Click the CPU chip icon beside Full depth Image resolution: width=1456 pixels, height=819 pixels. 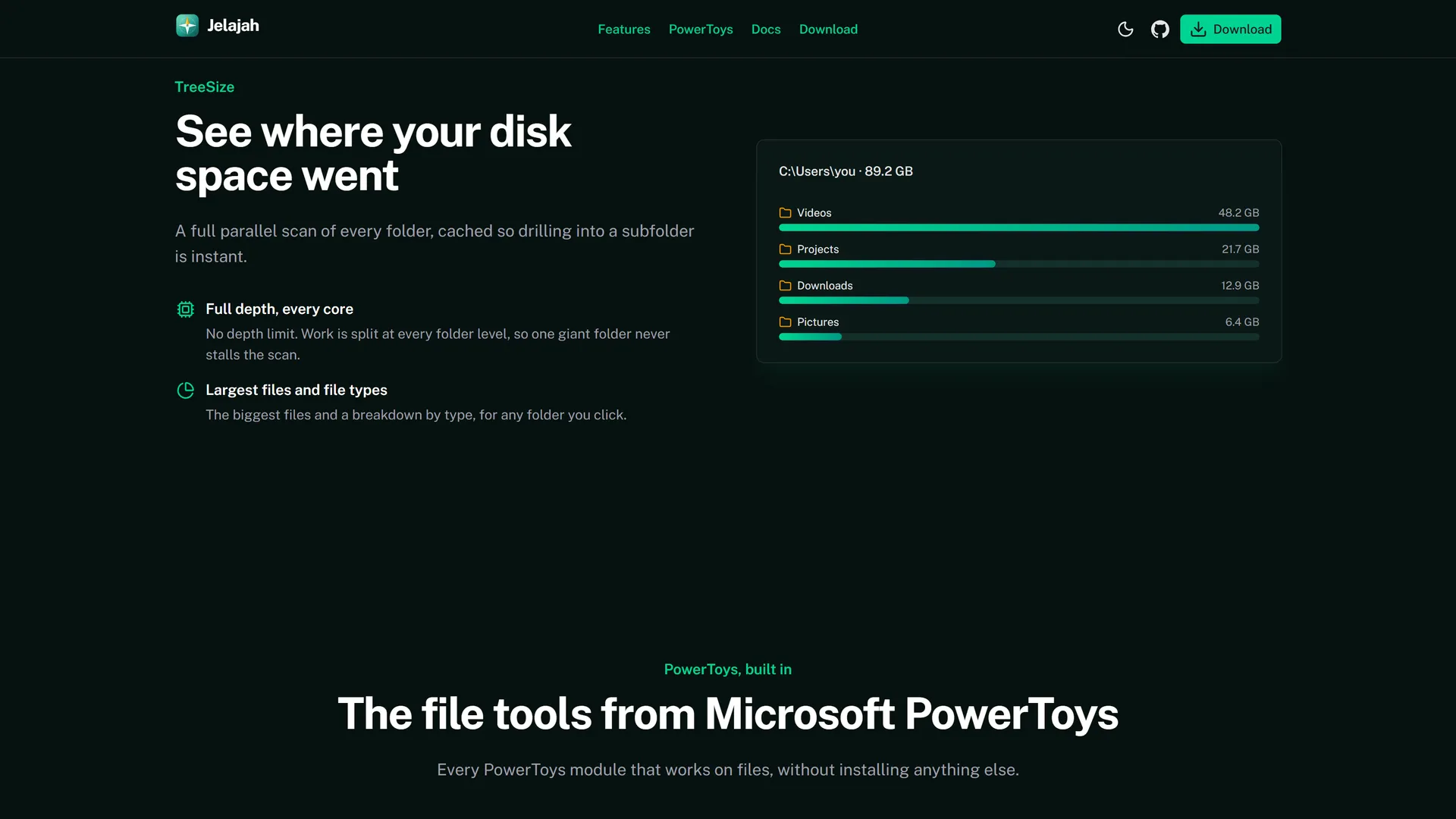click(185, 309)
